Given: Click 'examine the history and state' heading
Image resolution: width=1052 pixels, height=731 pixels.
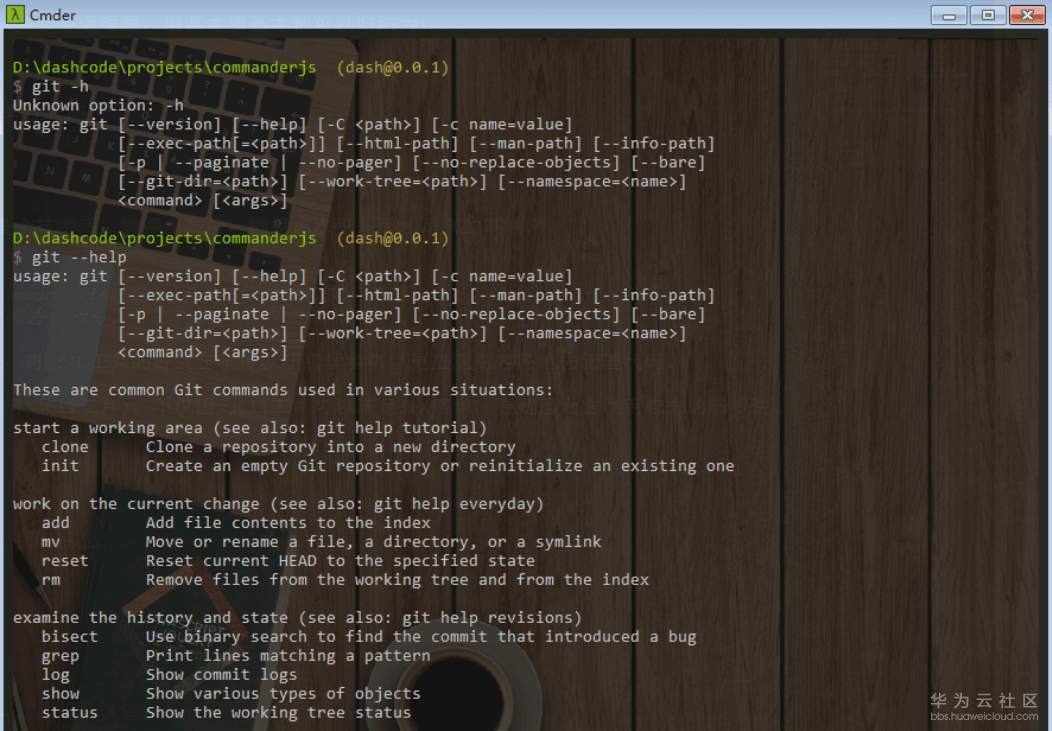Looking at the screenshot, I should (x=297, y=618).
